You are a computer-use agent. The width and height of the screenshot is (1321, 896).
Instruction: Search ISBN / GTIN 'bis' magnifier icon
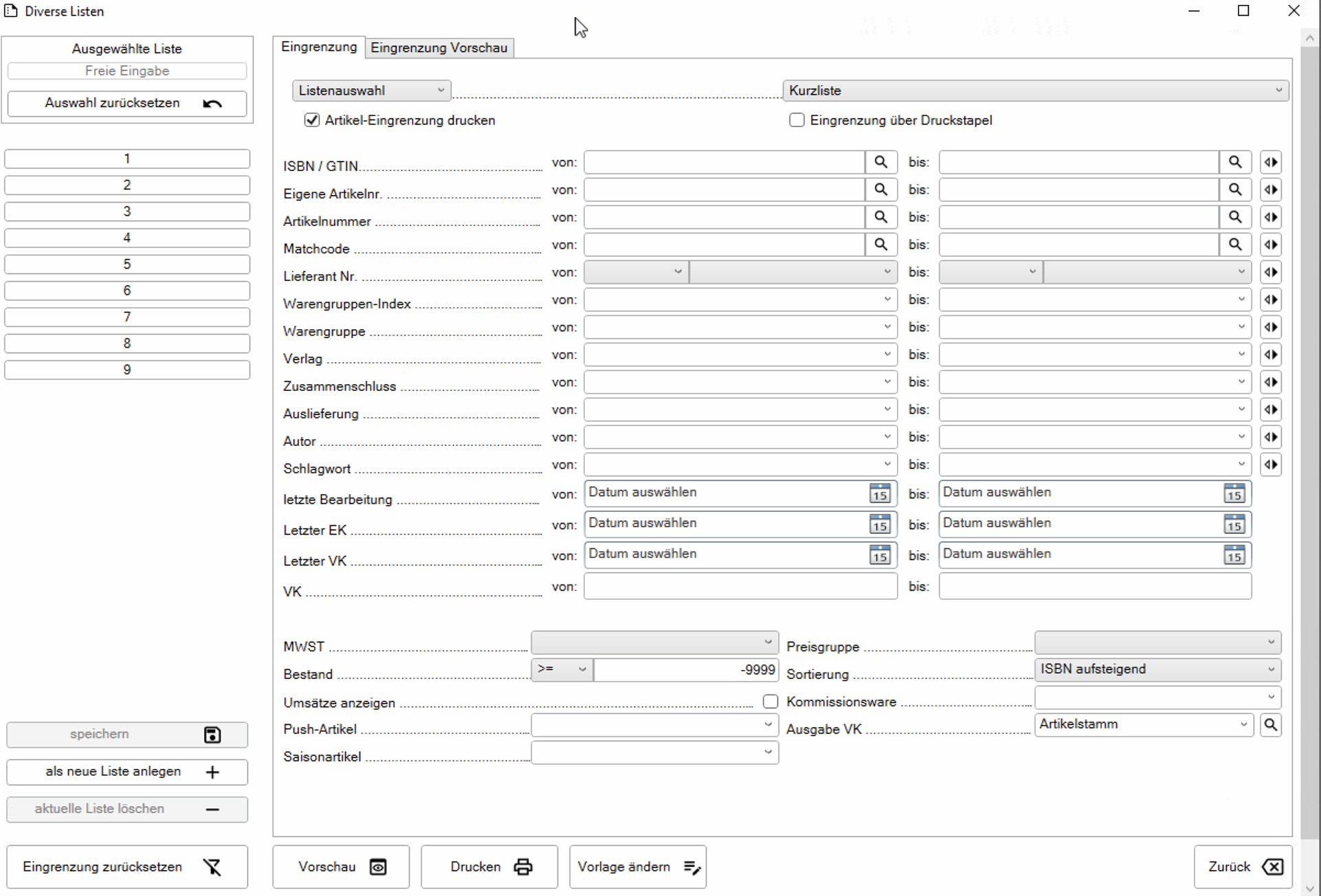point(1235,162)
